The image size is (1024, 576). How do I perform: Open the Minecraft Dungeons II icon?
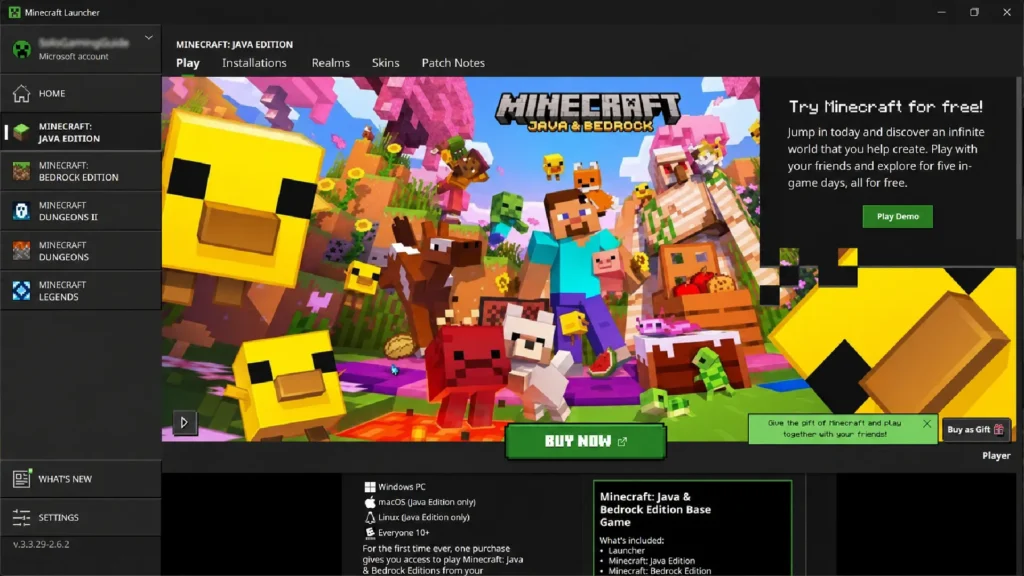point(21,211)
